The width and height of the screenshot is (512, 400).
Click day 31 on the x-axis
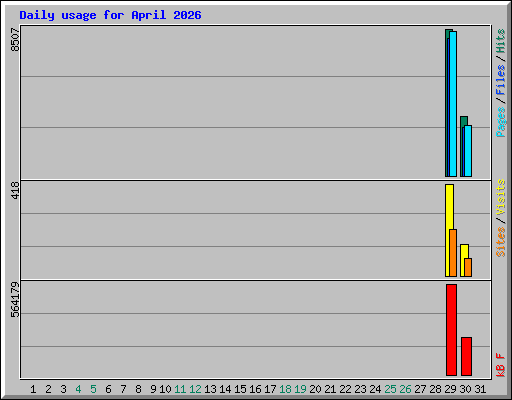point(480,389)
